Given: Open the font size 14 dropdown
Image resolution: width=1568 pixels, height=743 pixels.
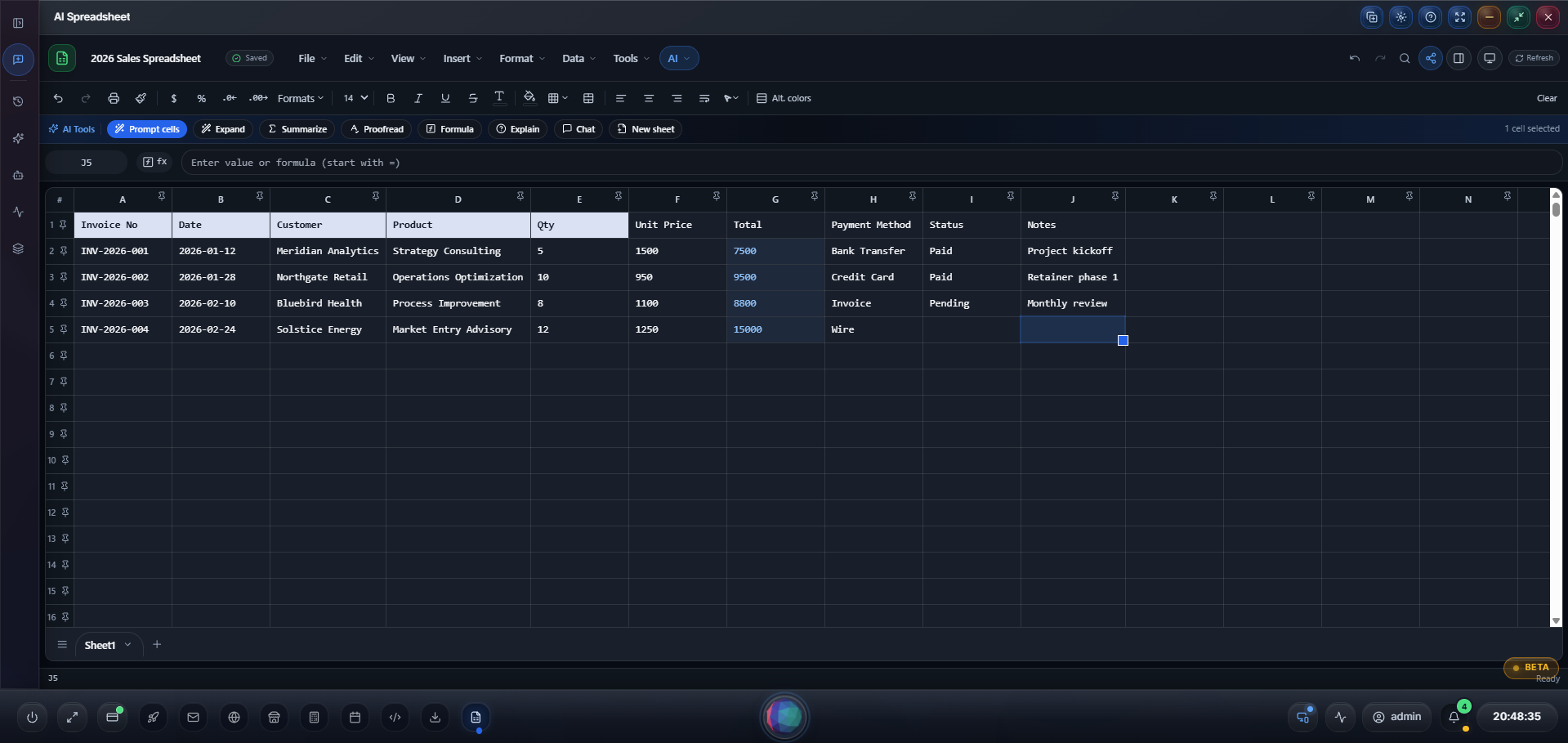Looking at the screenshot, I should pos(355,98).
